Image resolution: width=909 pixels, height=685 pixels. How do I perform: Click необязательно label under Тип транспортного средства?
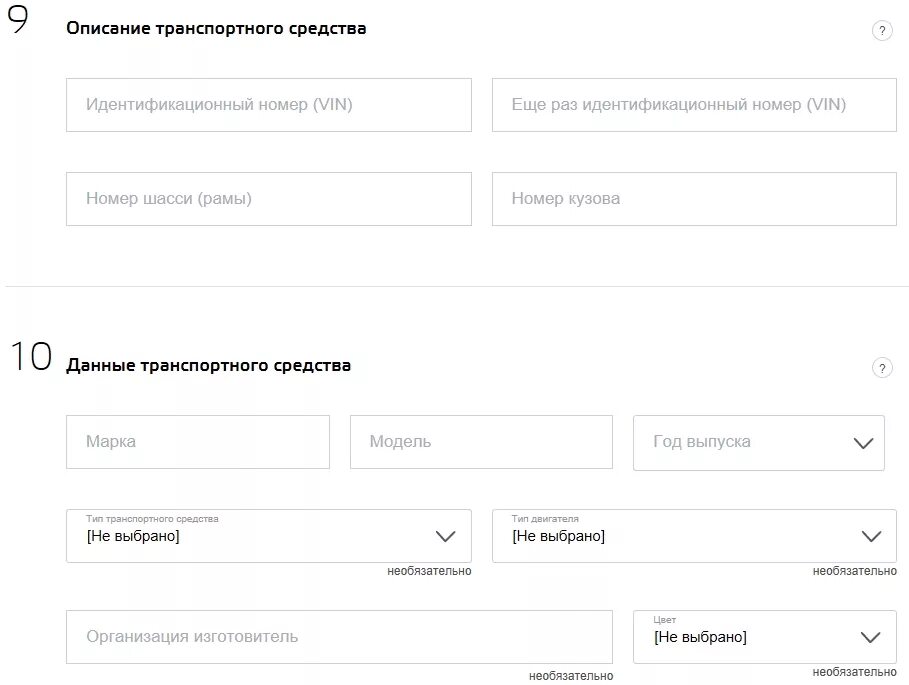[429, 571]
